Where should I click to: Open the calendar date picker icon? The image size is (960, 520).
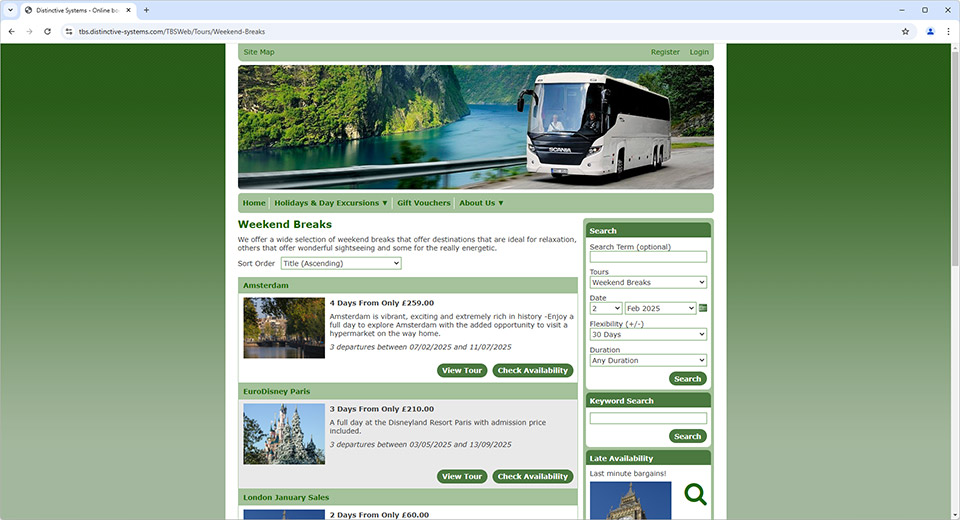click(x=703, y=308)
